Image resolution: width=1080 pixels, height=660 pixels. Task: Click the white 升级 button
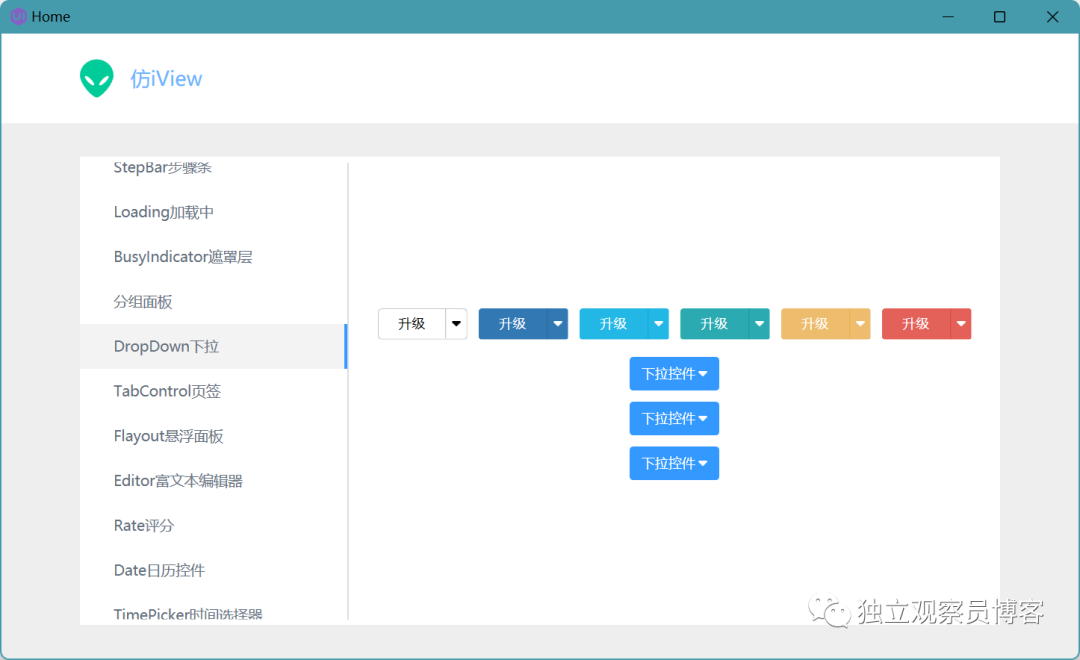tap(412, 324)
